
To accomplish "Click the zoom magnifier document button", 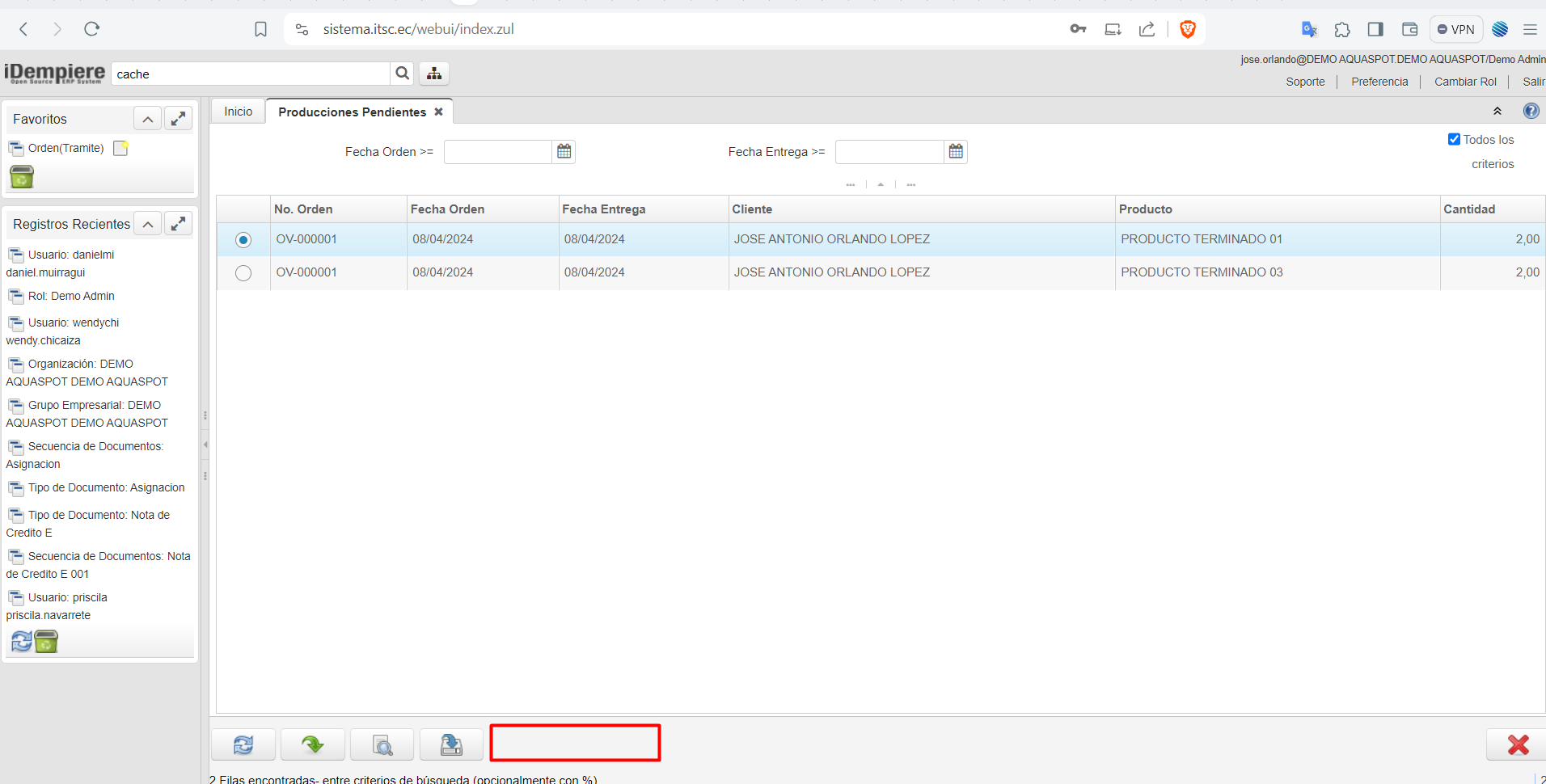I will click(x=382, y=744).
